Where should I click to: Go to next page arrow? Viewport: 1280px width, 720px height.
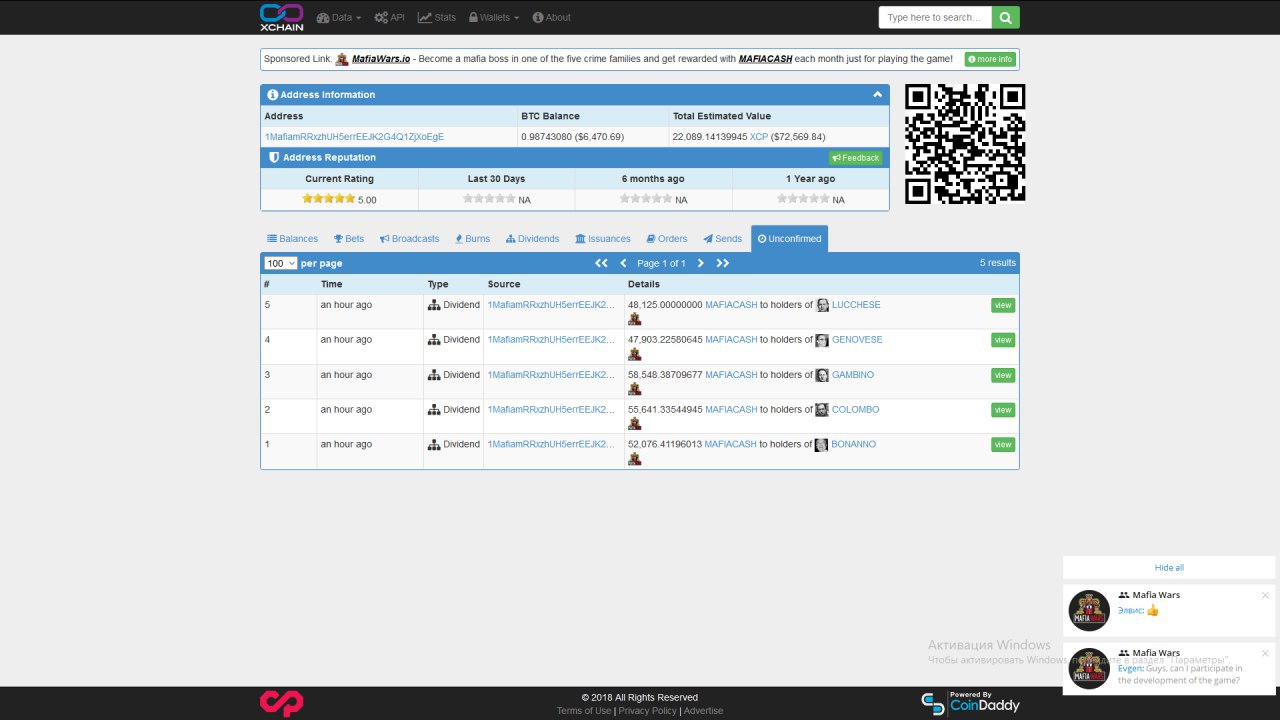700,263
